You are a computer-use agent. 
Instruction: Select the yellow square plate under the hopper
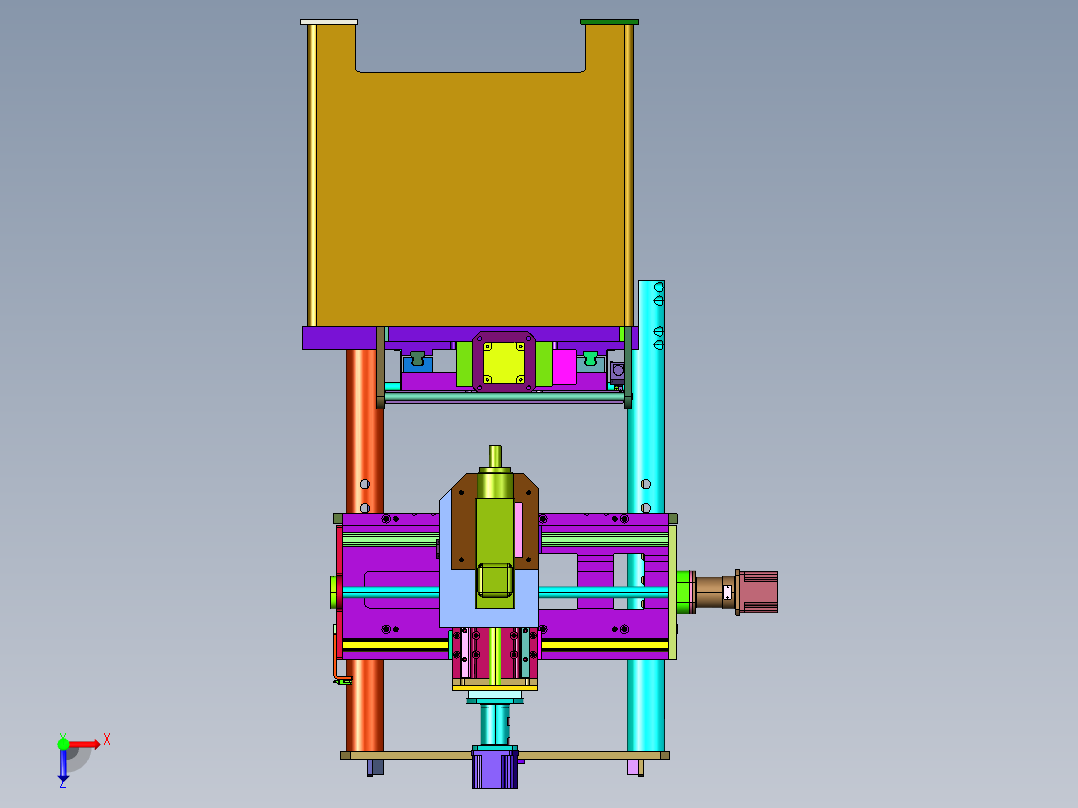(x=503, y=362)
